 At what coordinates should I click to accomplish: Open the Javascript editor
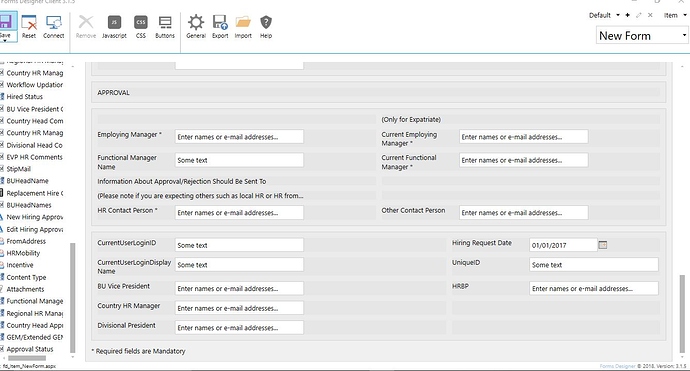pyautogui.click(x=114, y=26)
